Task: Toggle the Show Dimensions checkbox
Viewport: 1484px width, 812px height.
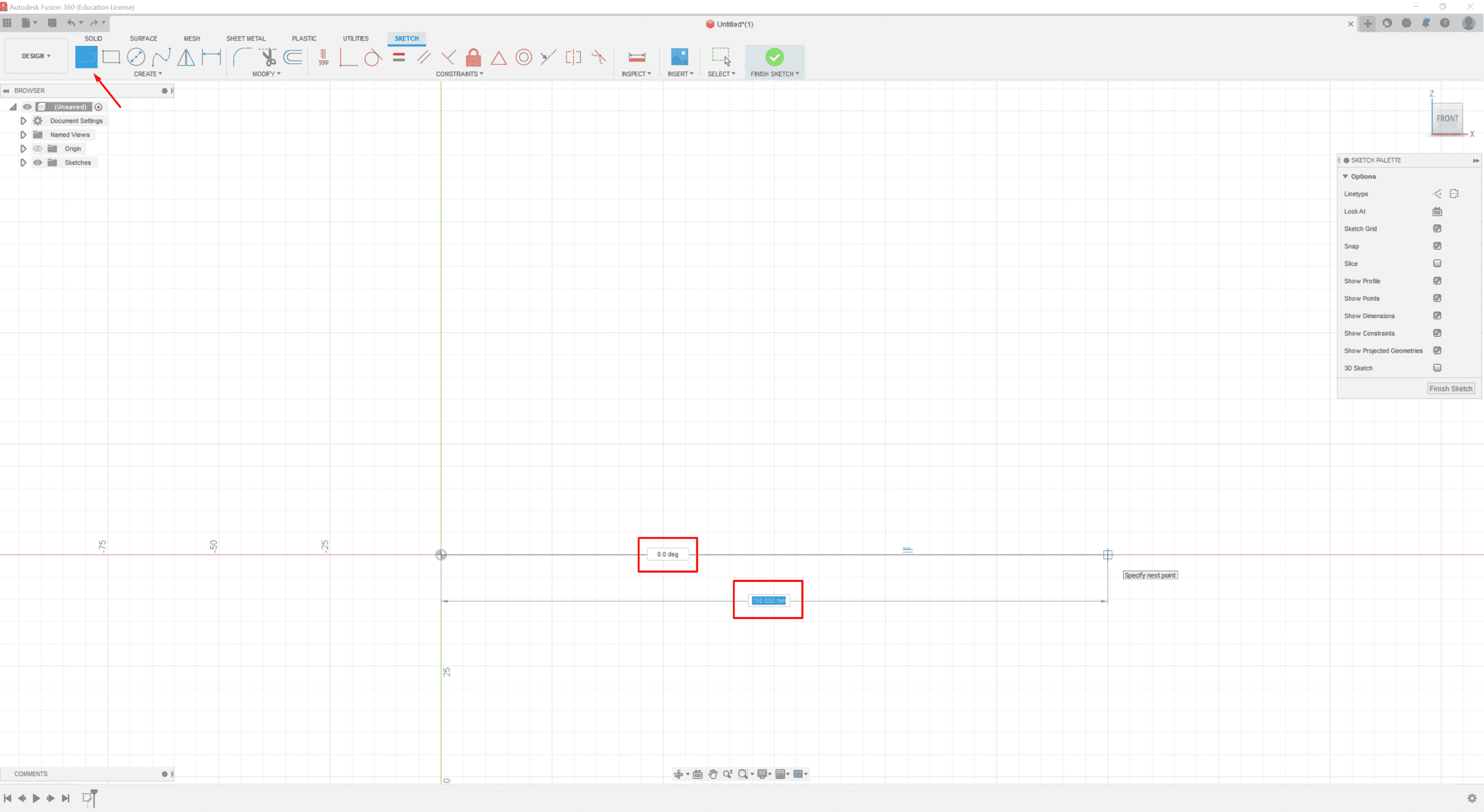Action: pyautogui.click(x=1438, y=316)
